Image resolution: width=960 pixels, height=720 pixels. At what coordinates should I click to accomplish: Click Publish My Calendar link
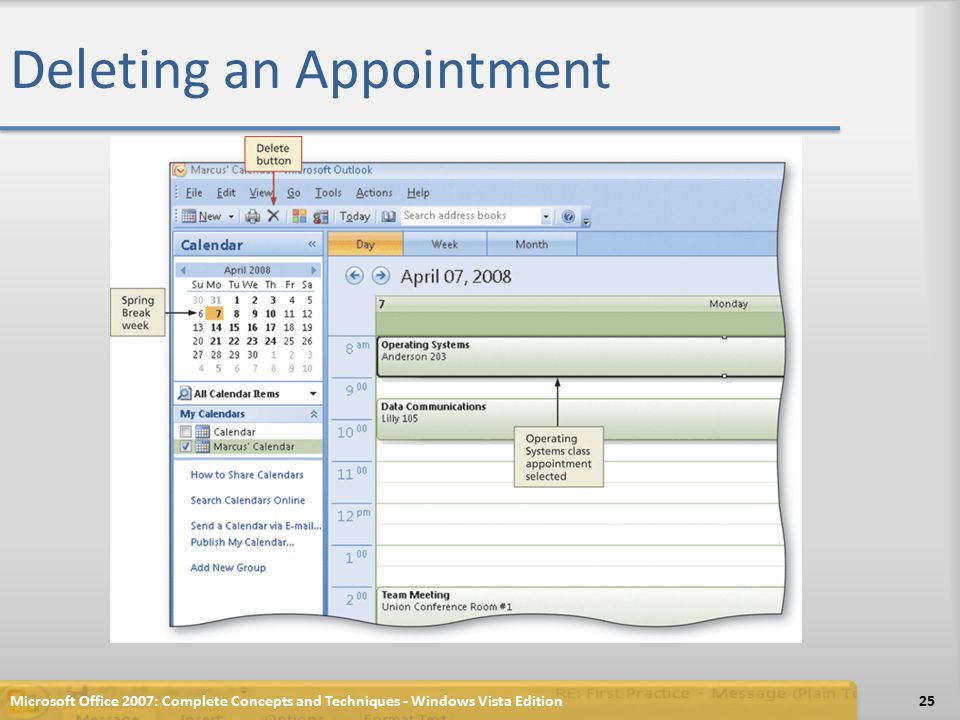point(242,542)
